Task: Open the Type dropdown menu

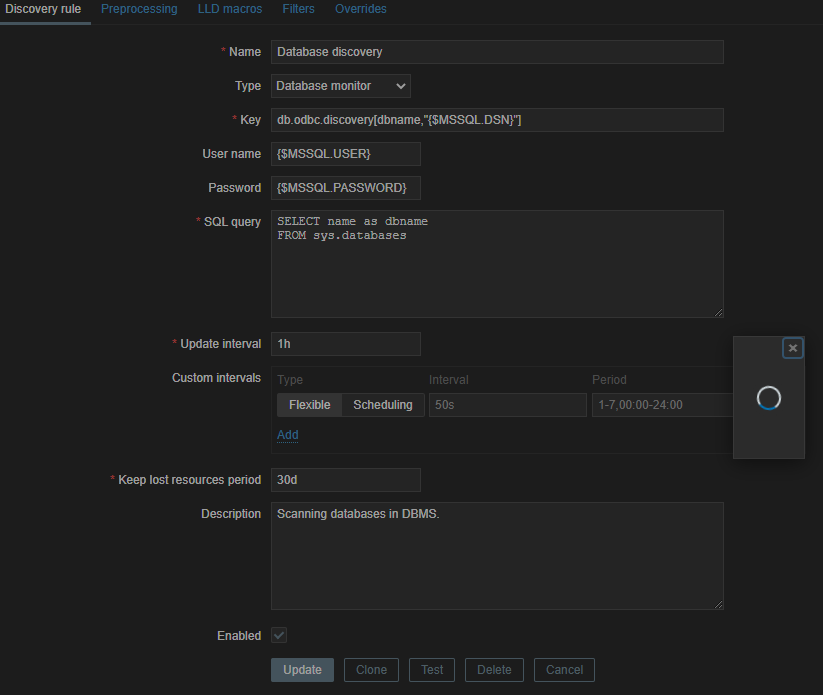Action: [340, 86]
